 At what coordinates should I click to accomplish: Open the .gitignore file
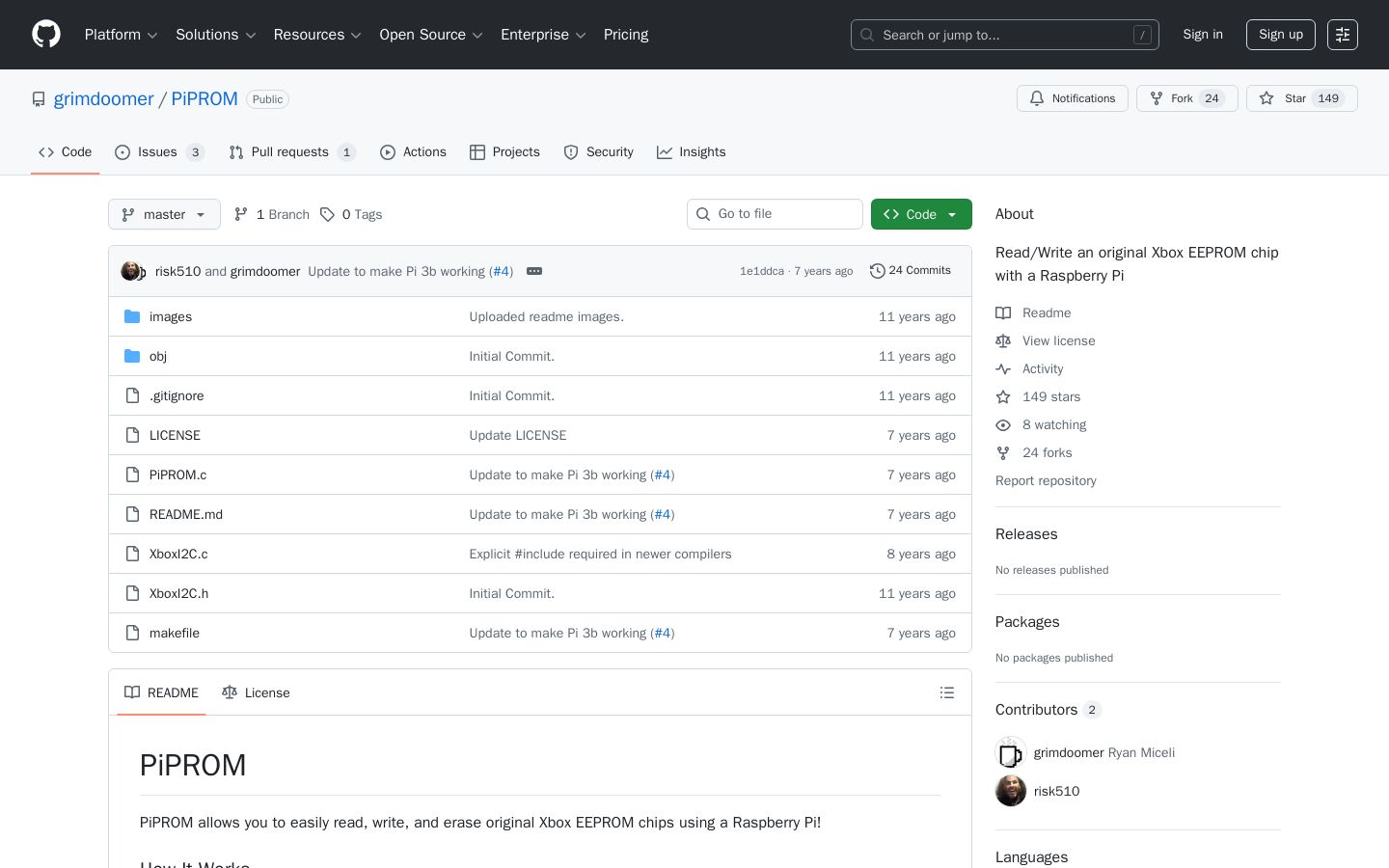coord(177,395)
